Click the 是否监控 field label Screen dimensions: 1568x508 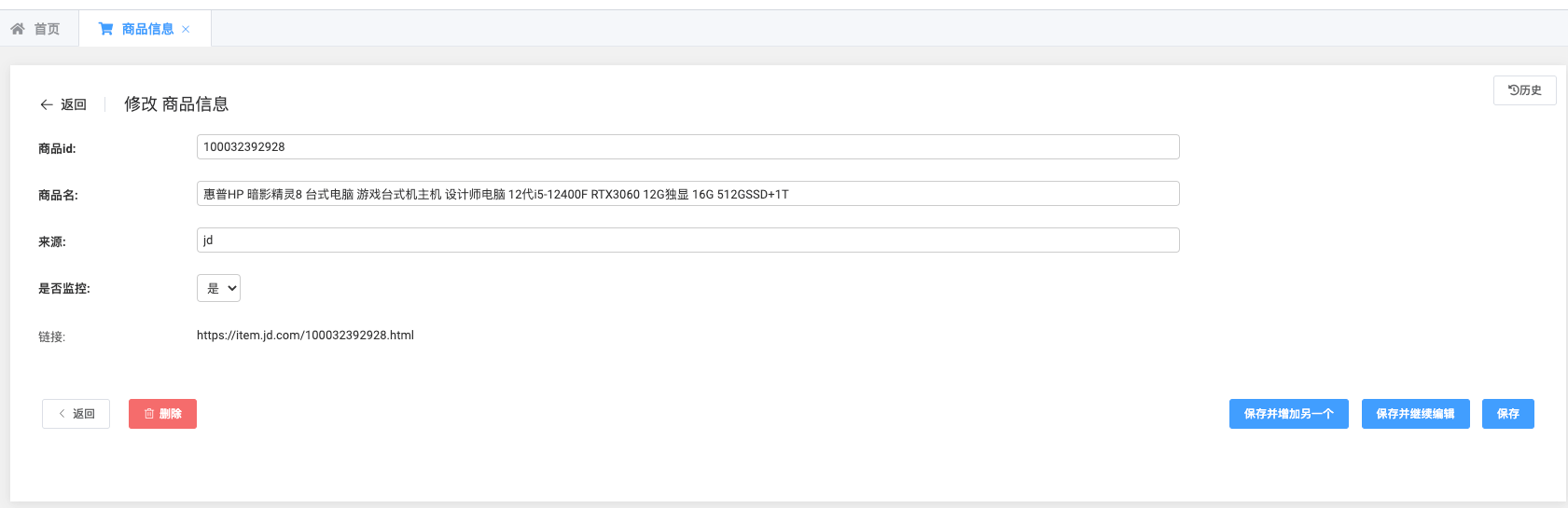pos(64,289)
